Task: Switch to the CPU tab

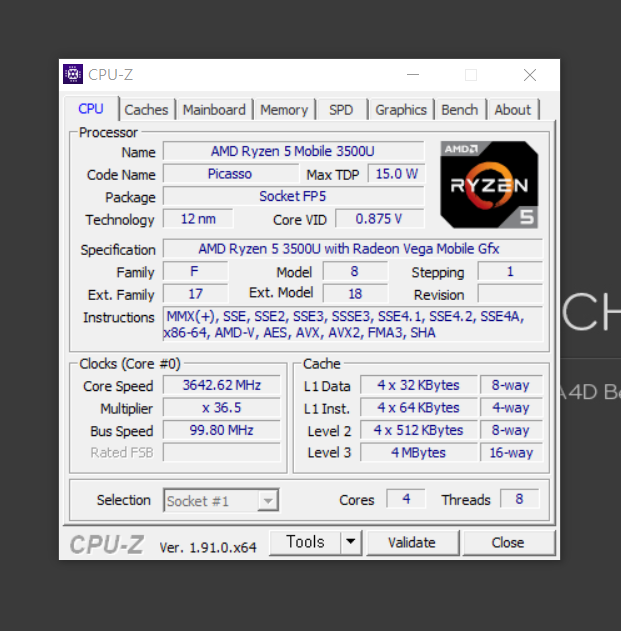Action: point(91,109)
